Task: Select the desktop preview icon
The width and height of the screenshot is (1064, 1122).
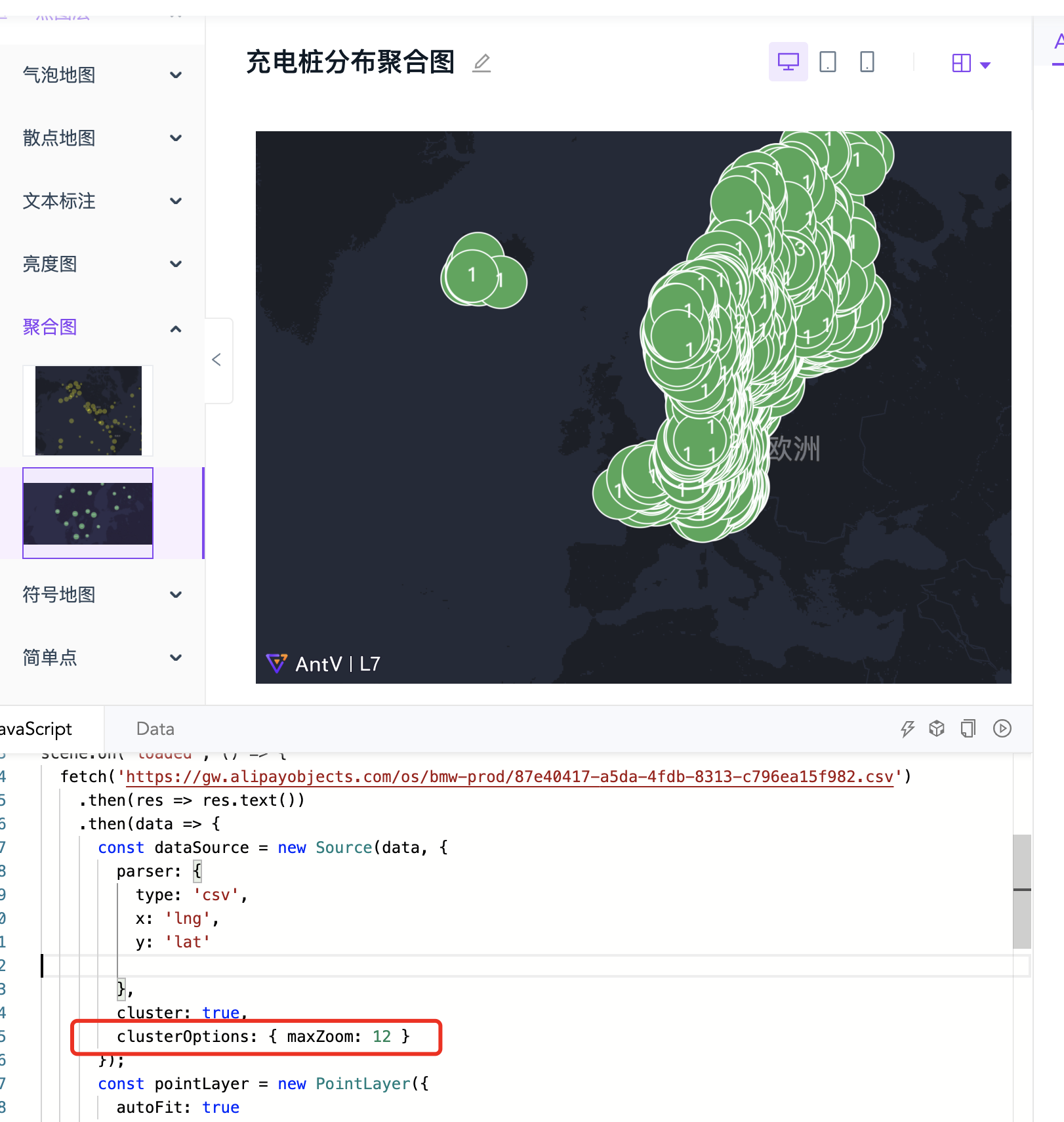Action: (788, 61)
